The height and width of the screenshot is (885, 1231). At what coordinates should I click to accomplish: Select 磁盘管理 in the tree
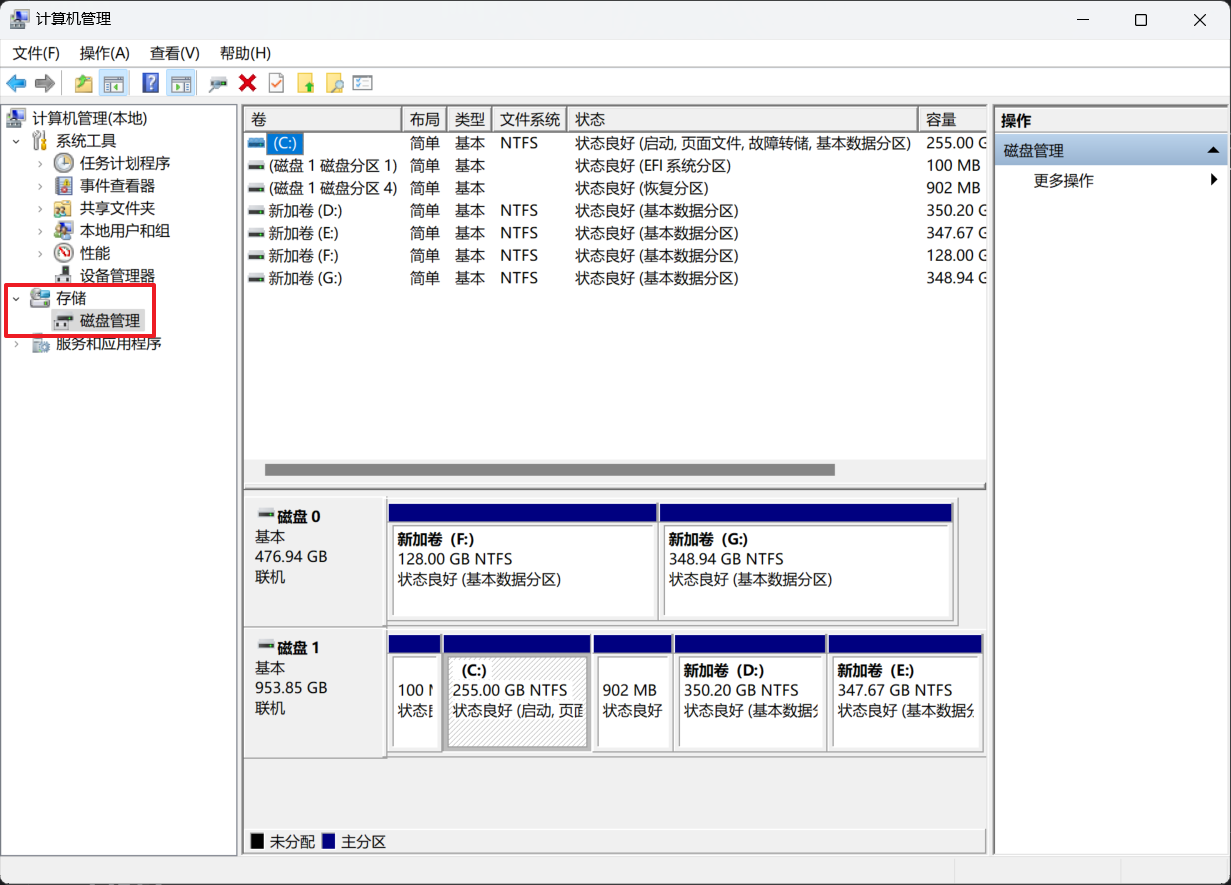(x=110, y=321)
